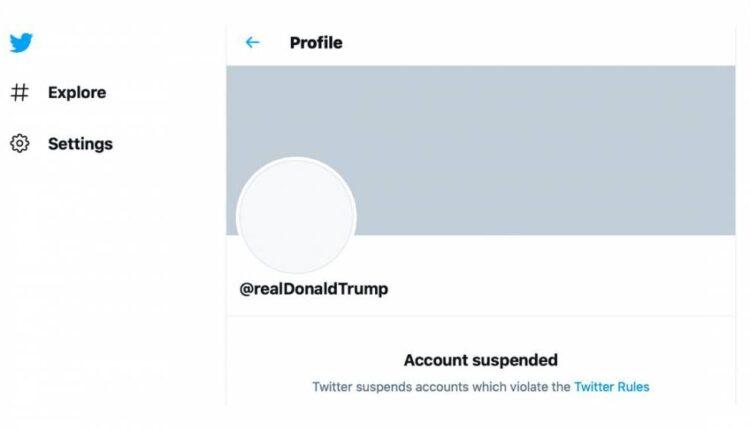Open Explore from the sidebar label
The height and width of the screenshot is (430, 750).
pyautogui.click(x=77, y=93)
